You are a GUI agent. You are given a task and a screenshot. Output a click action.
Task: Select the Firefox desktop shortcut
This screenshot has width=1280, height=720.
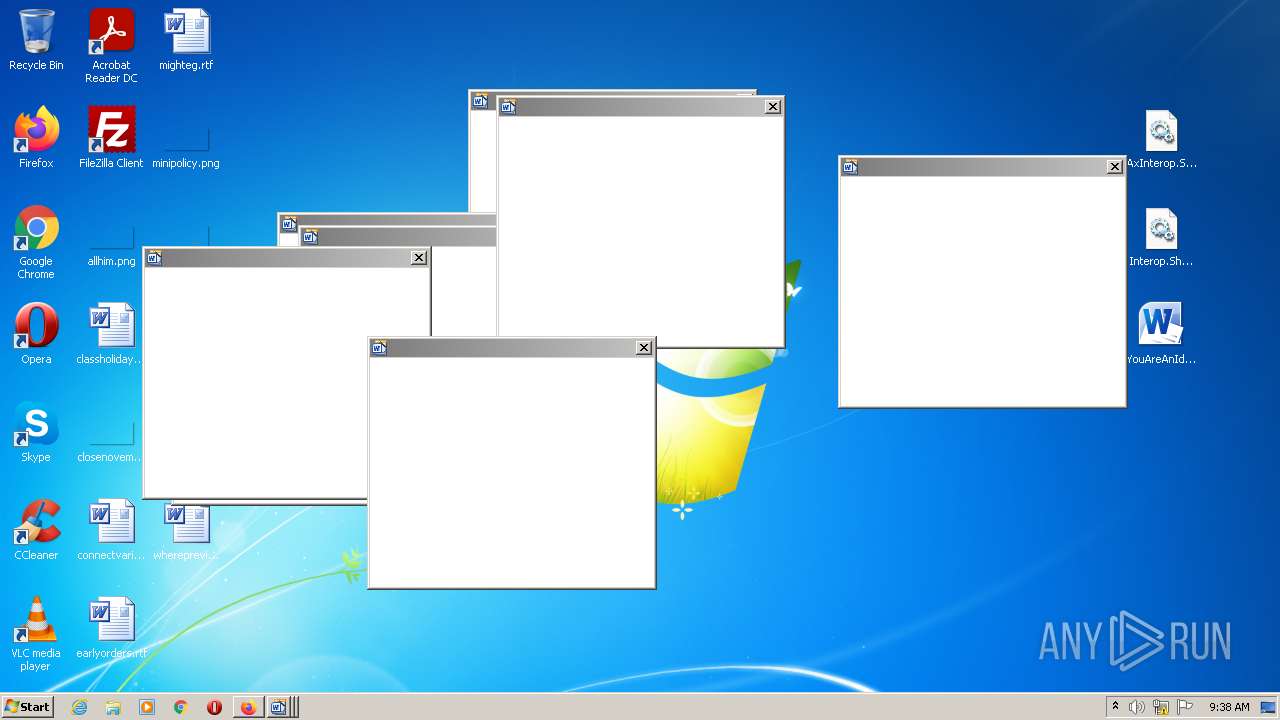click(36, 138)
